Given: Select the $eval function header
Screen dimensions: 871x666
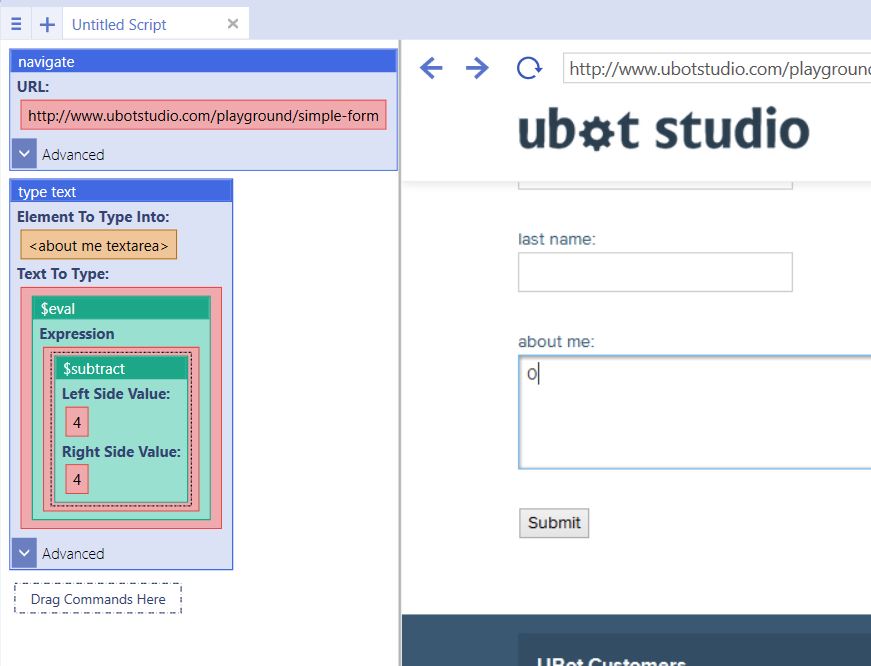Looking at the screenshot, I should click(121, 308).
